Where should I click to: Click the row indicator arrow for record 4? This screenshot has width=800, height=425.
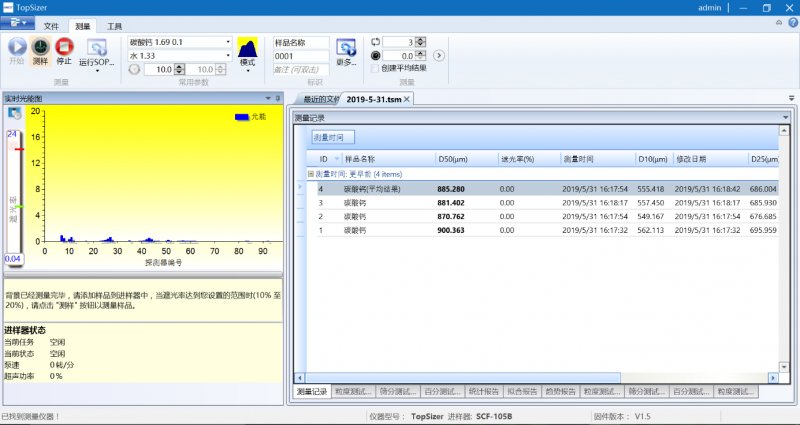[x=300, y=187]
